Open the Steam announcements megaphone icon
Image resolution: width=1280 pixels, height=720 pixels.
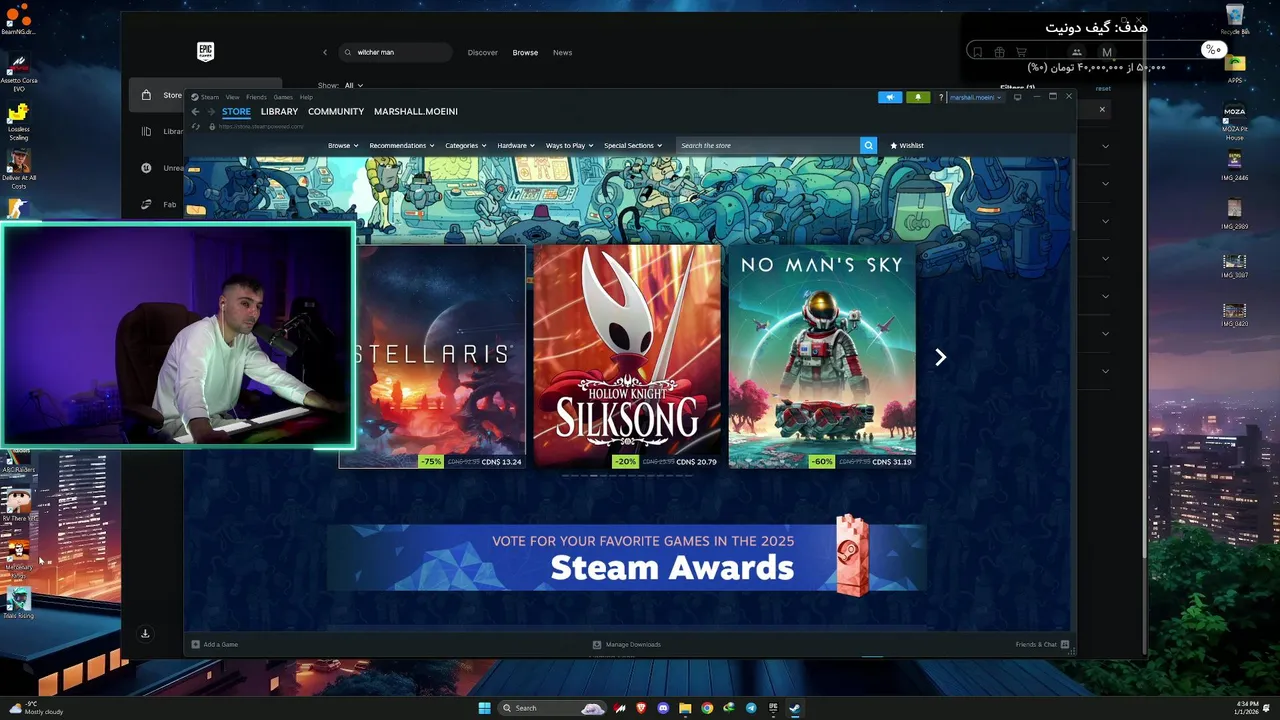[x=889, y=97]
